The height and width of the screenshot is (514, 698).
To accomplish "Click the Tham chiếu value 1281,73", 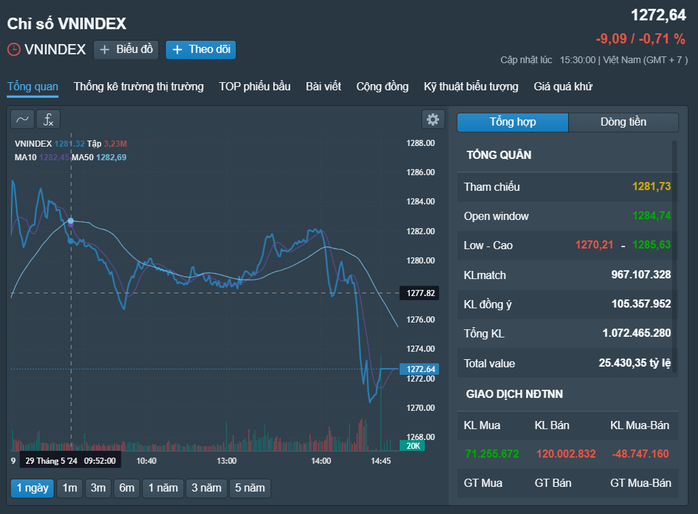I will coord(652,186).
